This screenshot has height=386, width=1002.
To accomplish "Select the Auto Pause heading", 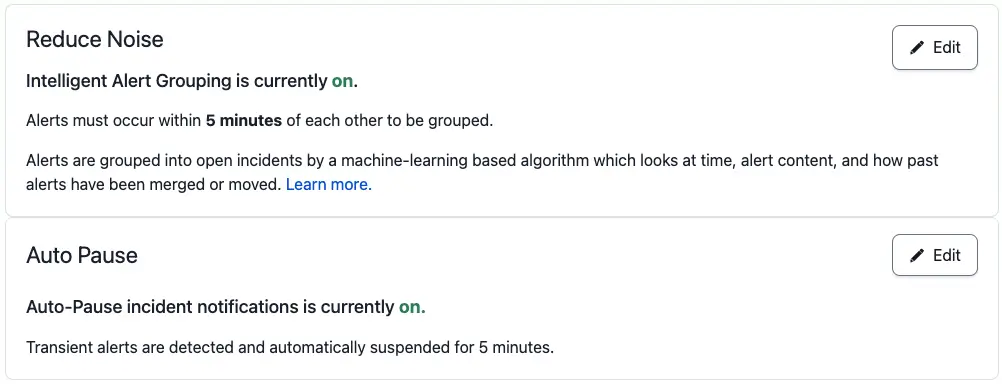I will (82, 255).
